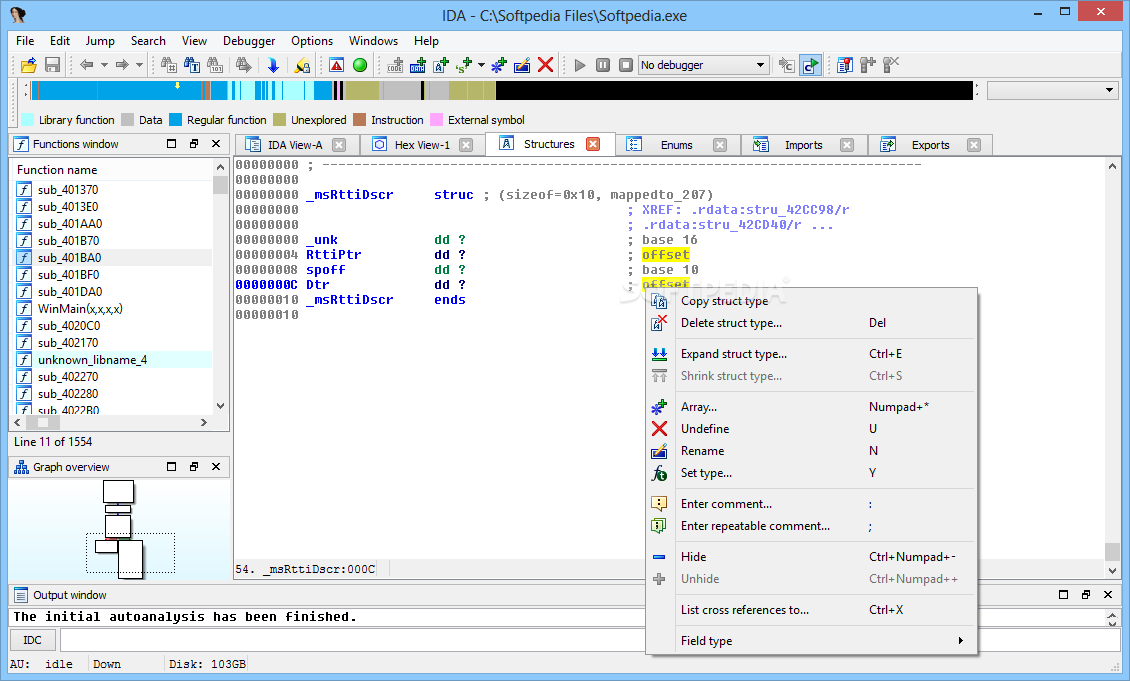Click the search next binoculars icon

click(x=244, y=65)
